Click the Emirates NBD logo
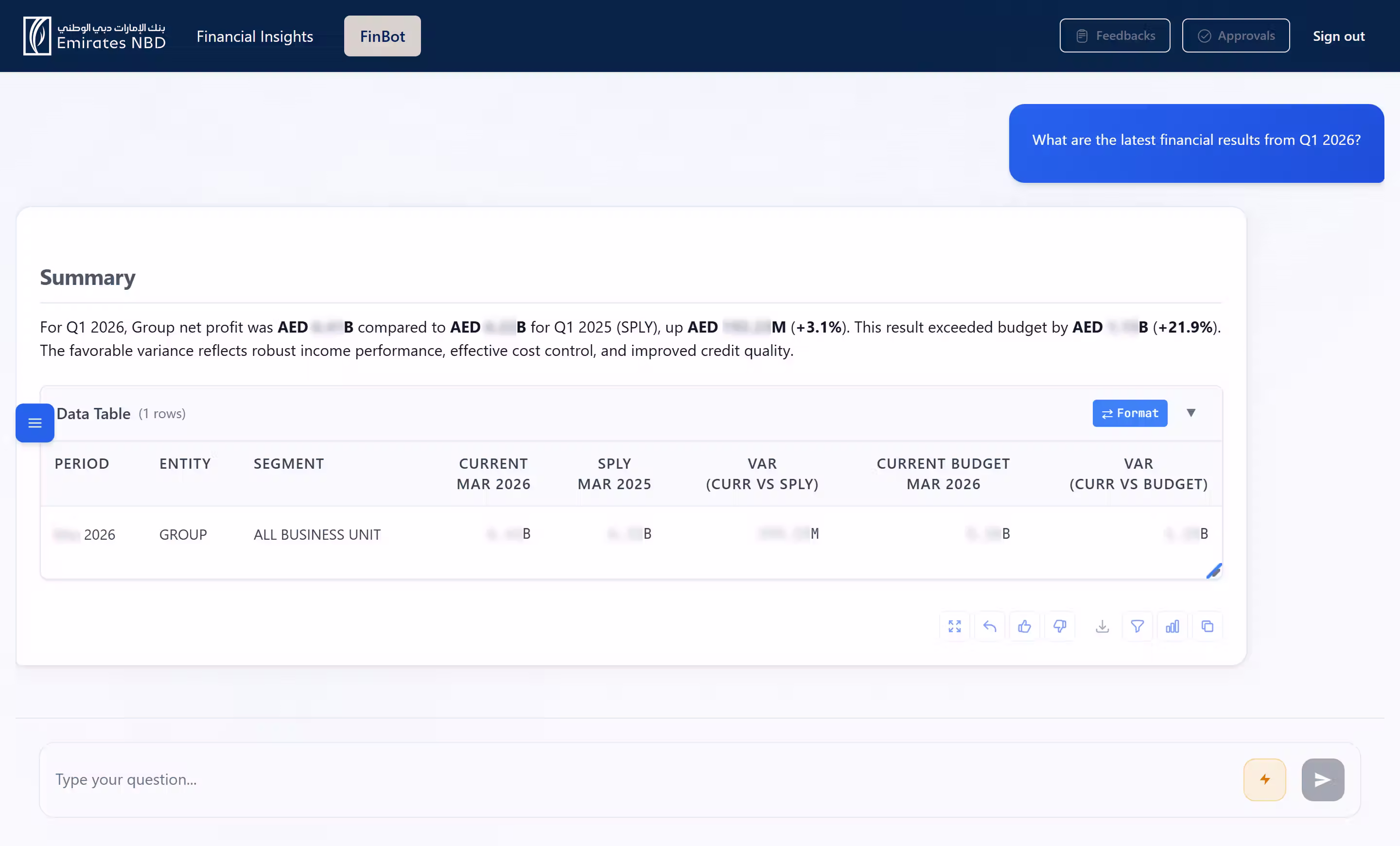This screenshot has width=1400, height=846. (94, 36)
